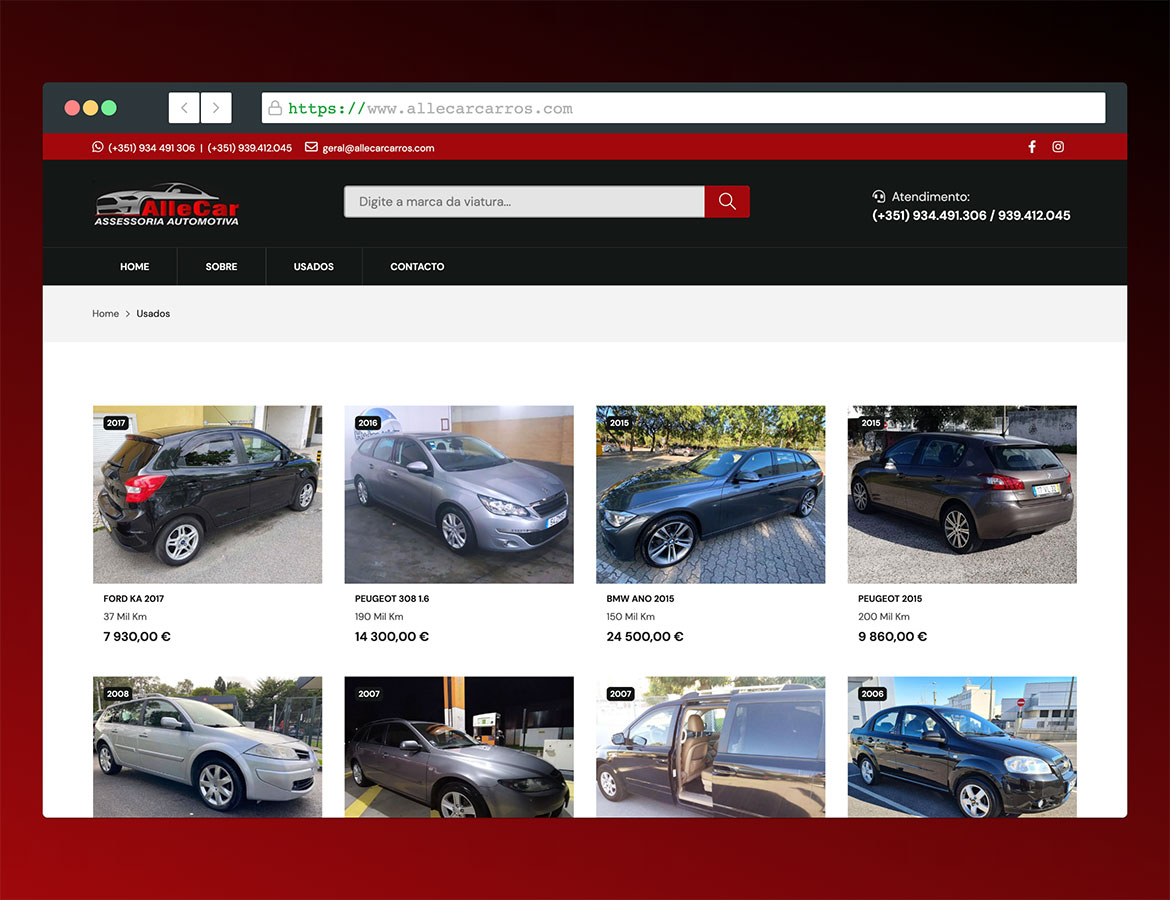Click the browser forward arrow button
This screenshot has height=900, width=1170.
216,107
